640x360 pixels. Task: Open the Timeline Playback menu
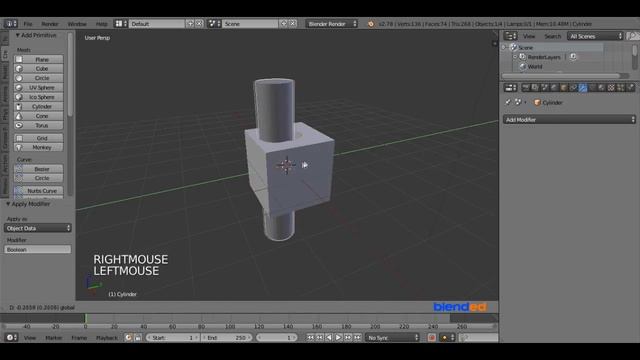[107, 338]
